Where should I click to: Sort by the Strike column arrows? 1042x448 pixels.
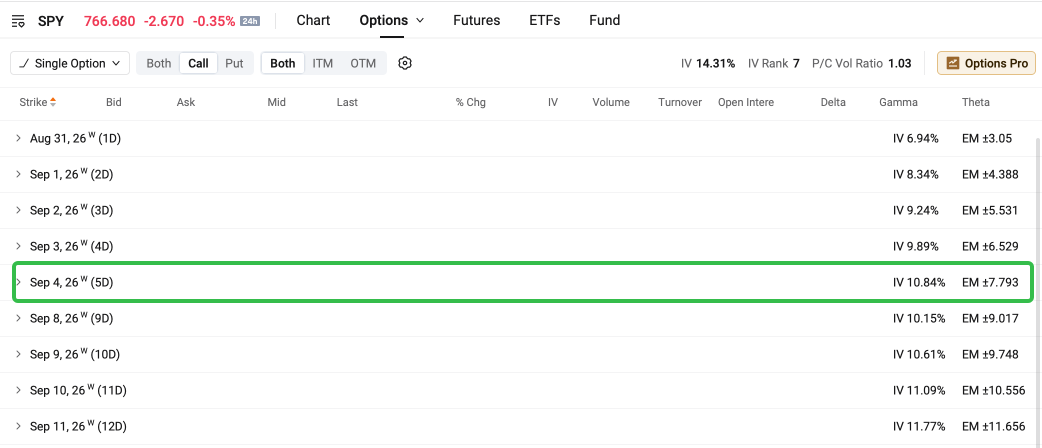53,102
